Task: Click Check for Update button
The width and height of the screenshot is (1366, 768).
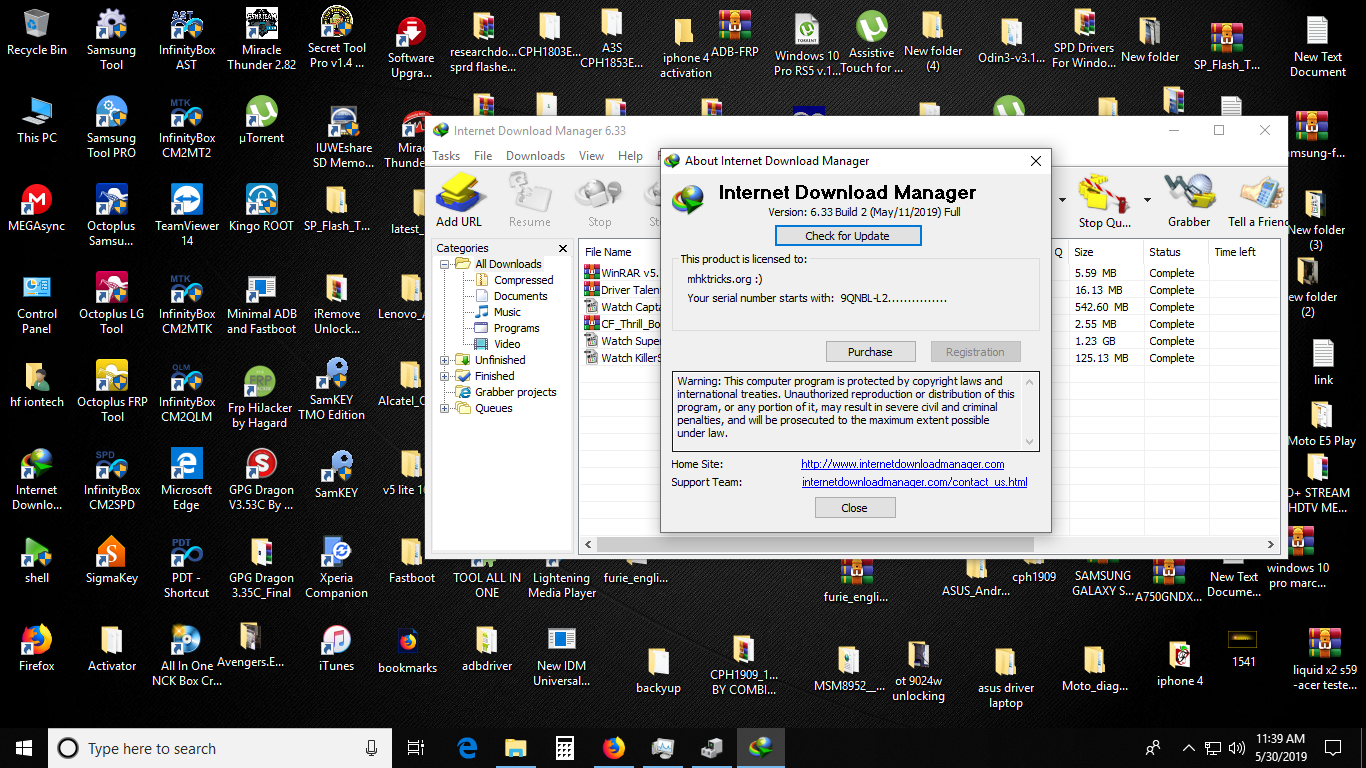Action: pos(848,236)
